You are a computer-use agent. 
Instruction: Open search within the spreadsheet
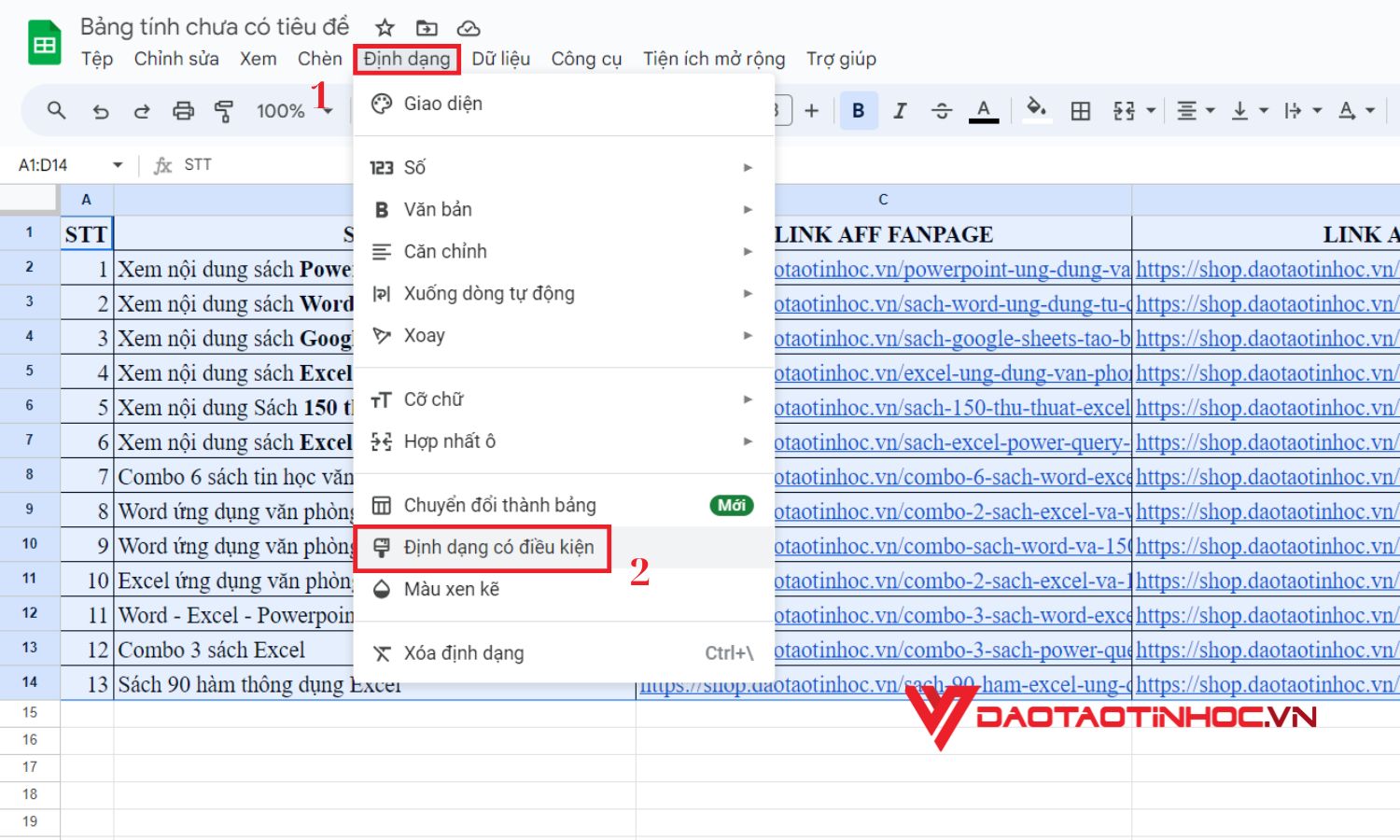pyautogui.click(x=56, y=110)
